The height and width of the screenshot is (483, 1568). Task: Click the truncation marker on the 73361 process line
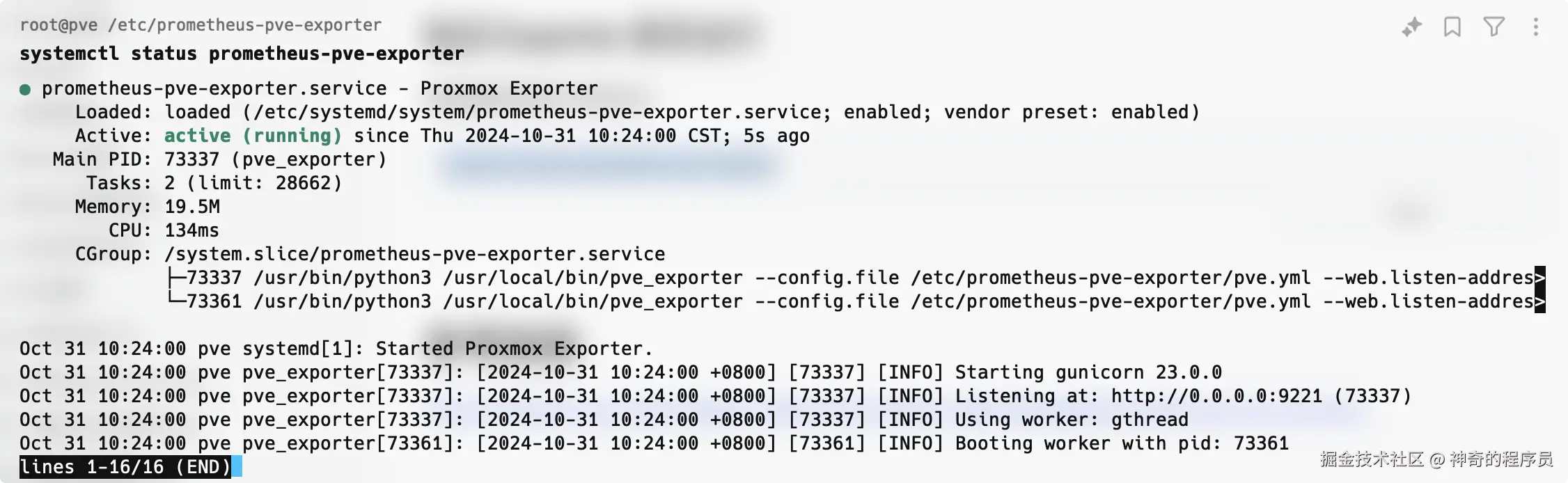1540,301
